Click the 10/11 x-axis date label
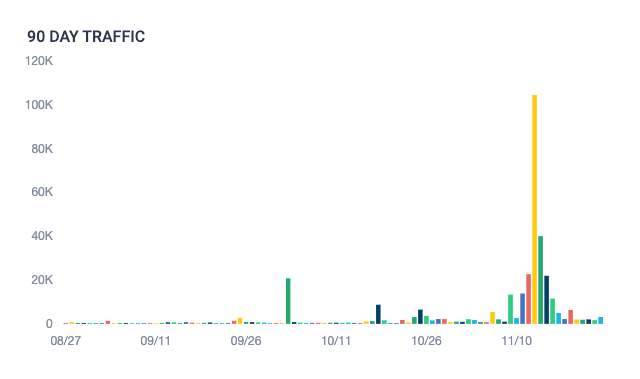Viewport: 640px width, 379px height. point(336,341)
